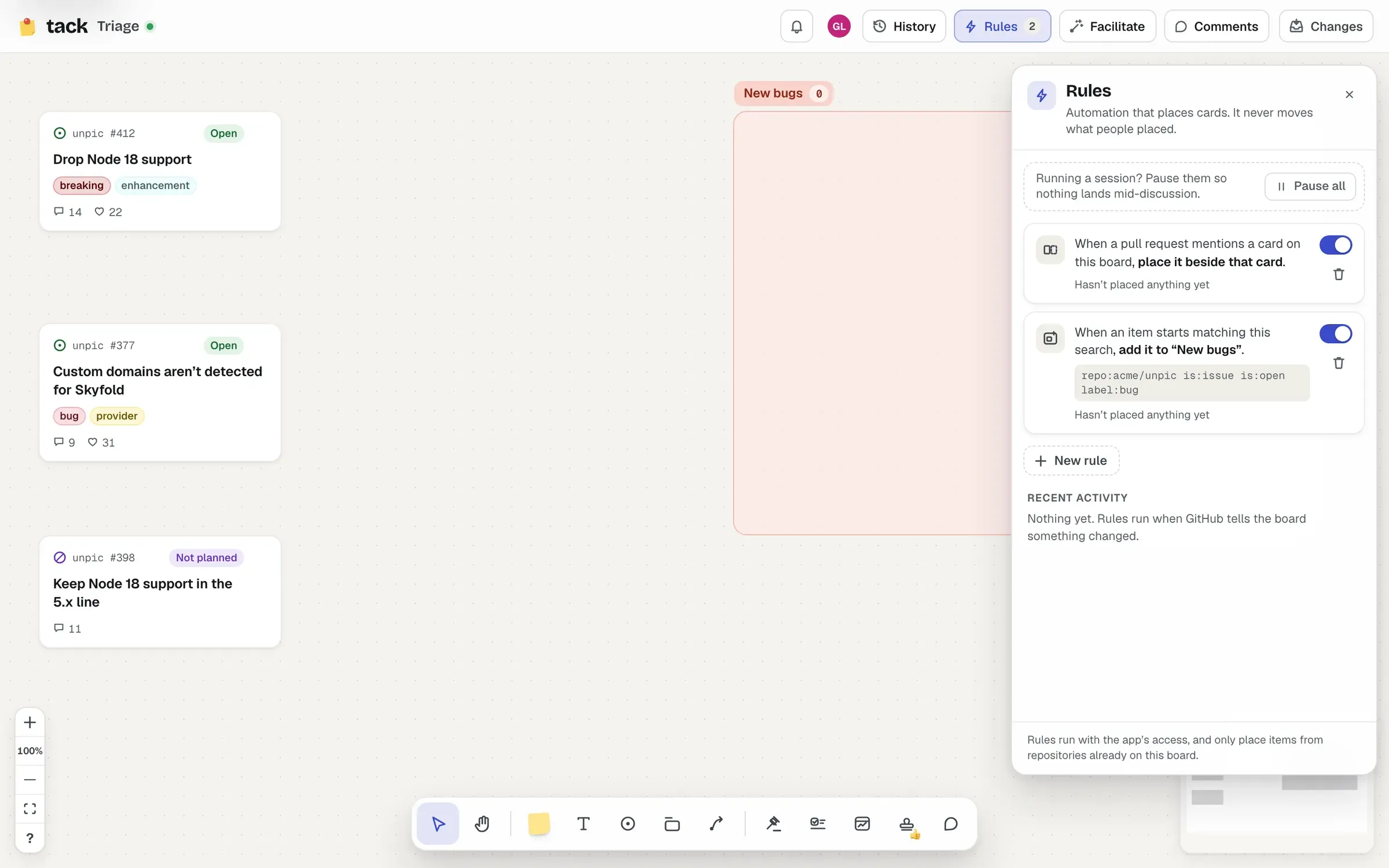Select the checklist poll tool

click(x=818, y=823)
